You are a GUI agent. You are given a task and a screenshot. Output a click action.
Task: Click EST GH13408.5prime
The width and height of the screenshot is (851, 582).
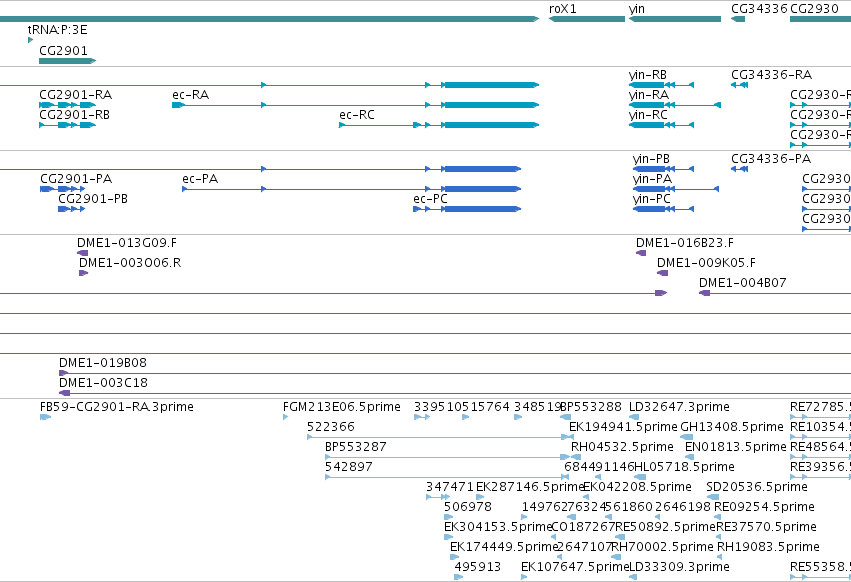687,437
